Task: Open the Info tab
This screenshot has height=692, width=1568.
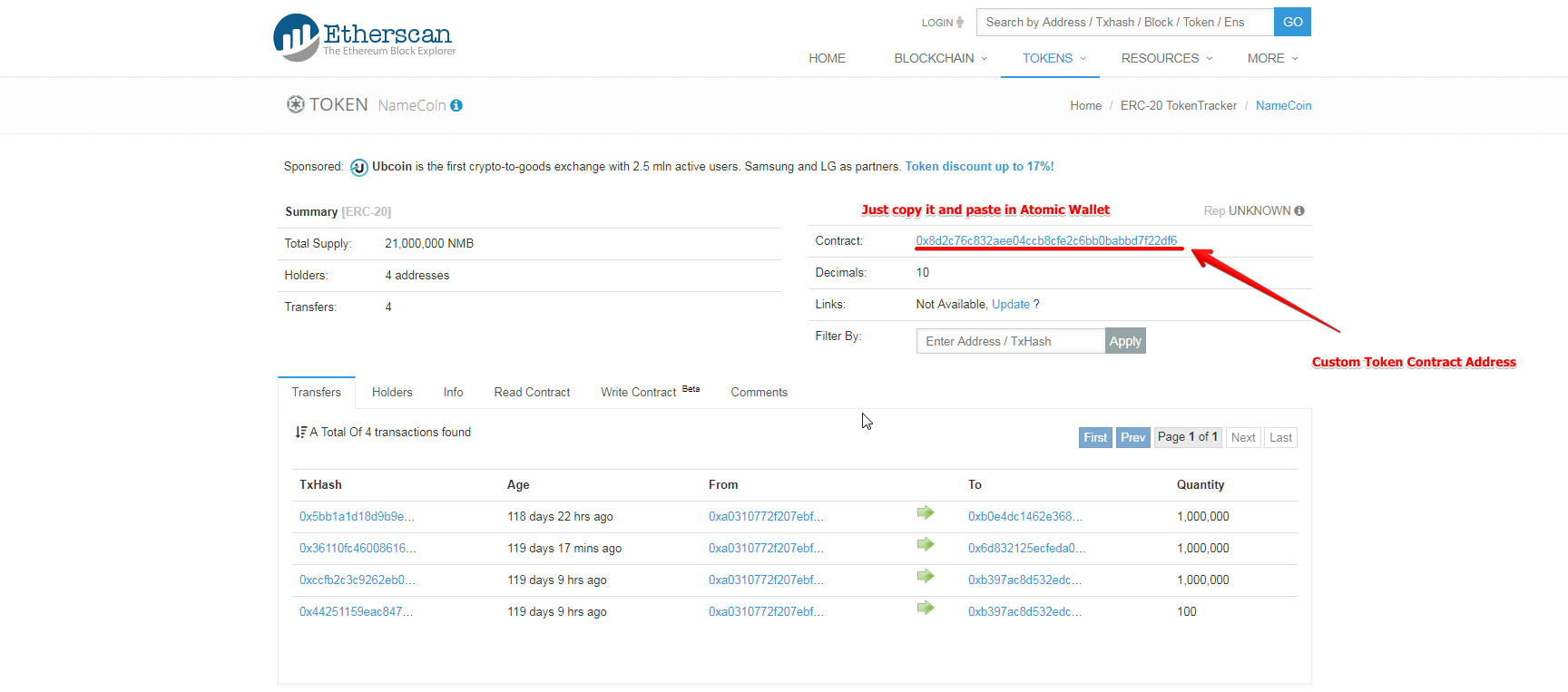Action: [x=454, y=392]
